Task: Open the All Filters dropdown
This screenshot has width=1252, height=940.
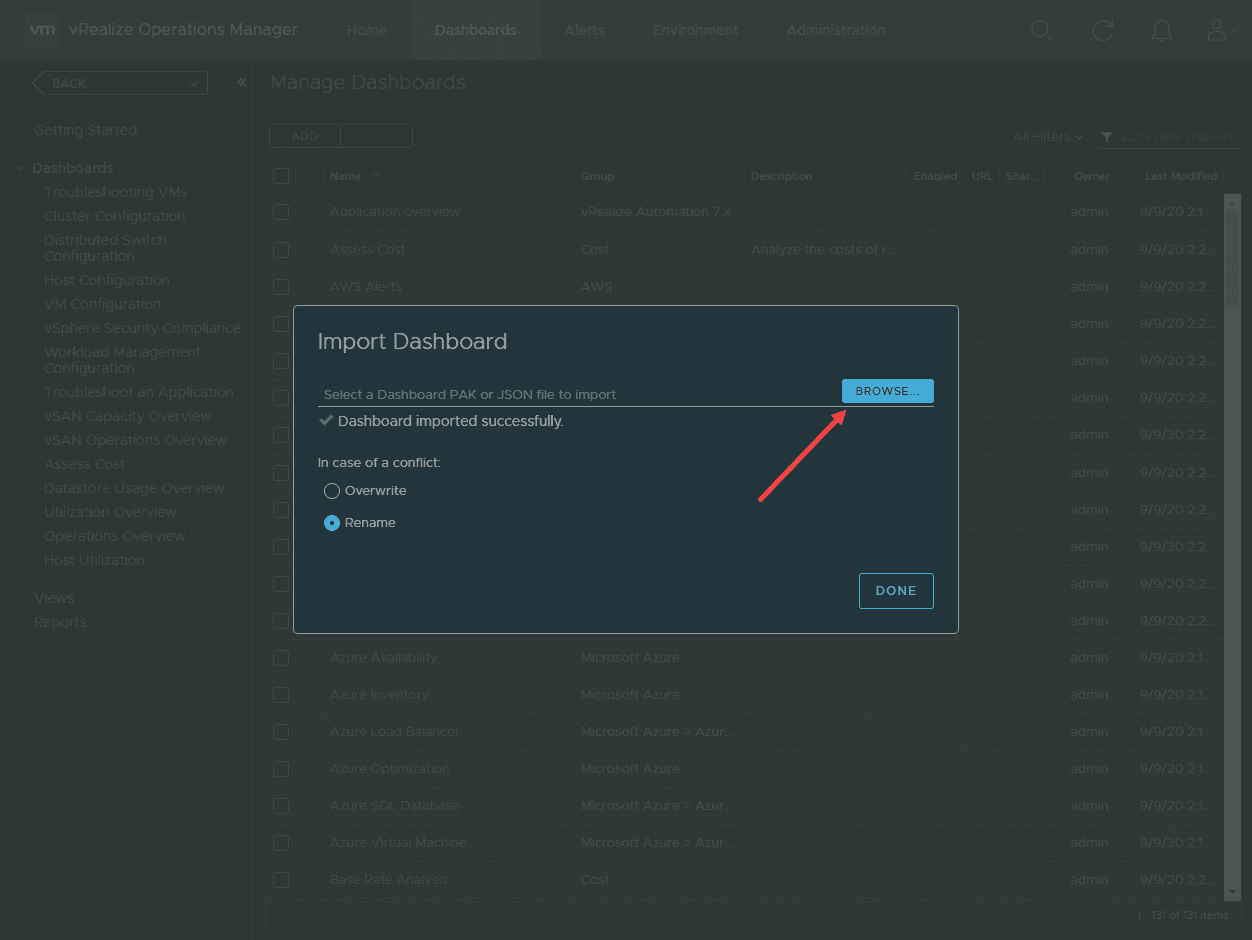Action: (x=1045, y=137)
